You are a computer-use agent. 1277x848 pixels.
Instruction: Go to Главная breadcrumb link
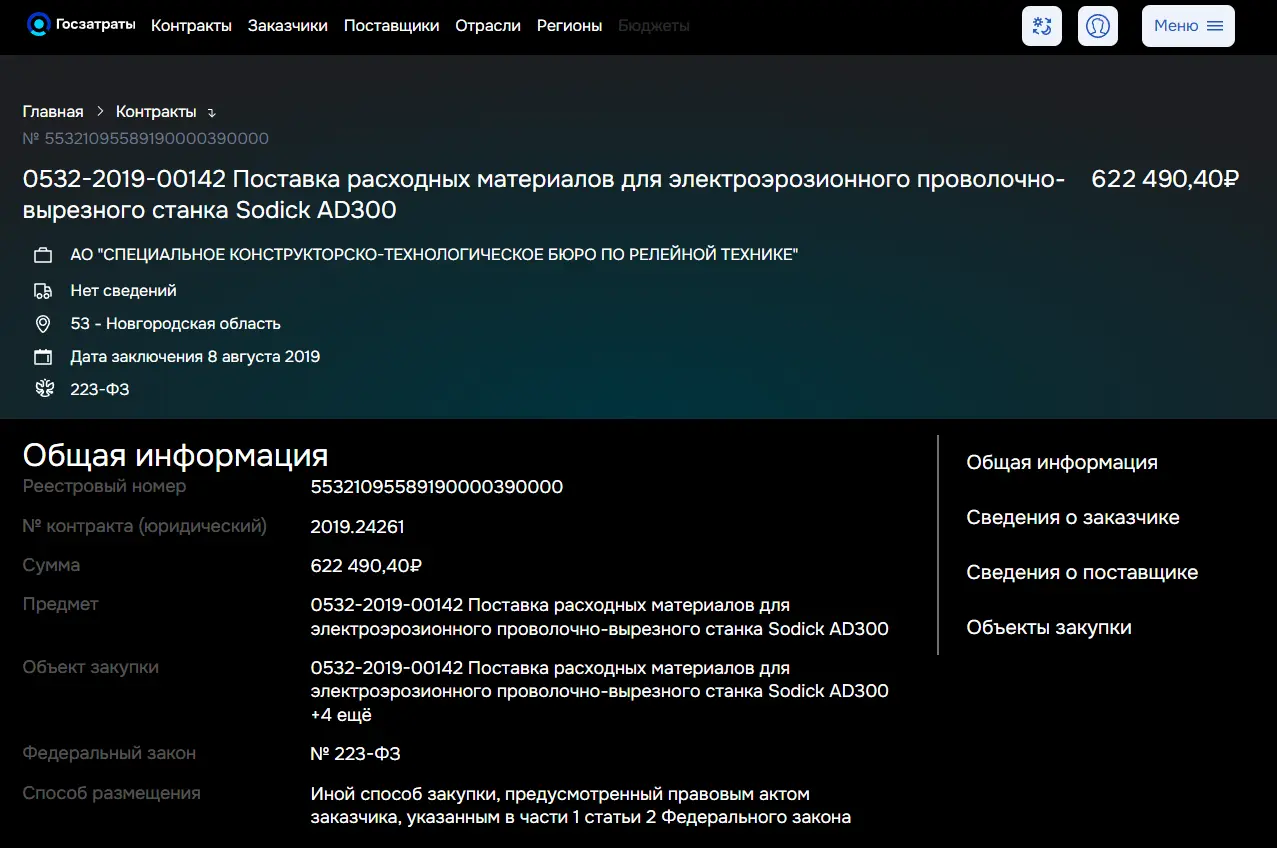click(53, 112)
